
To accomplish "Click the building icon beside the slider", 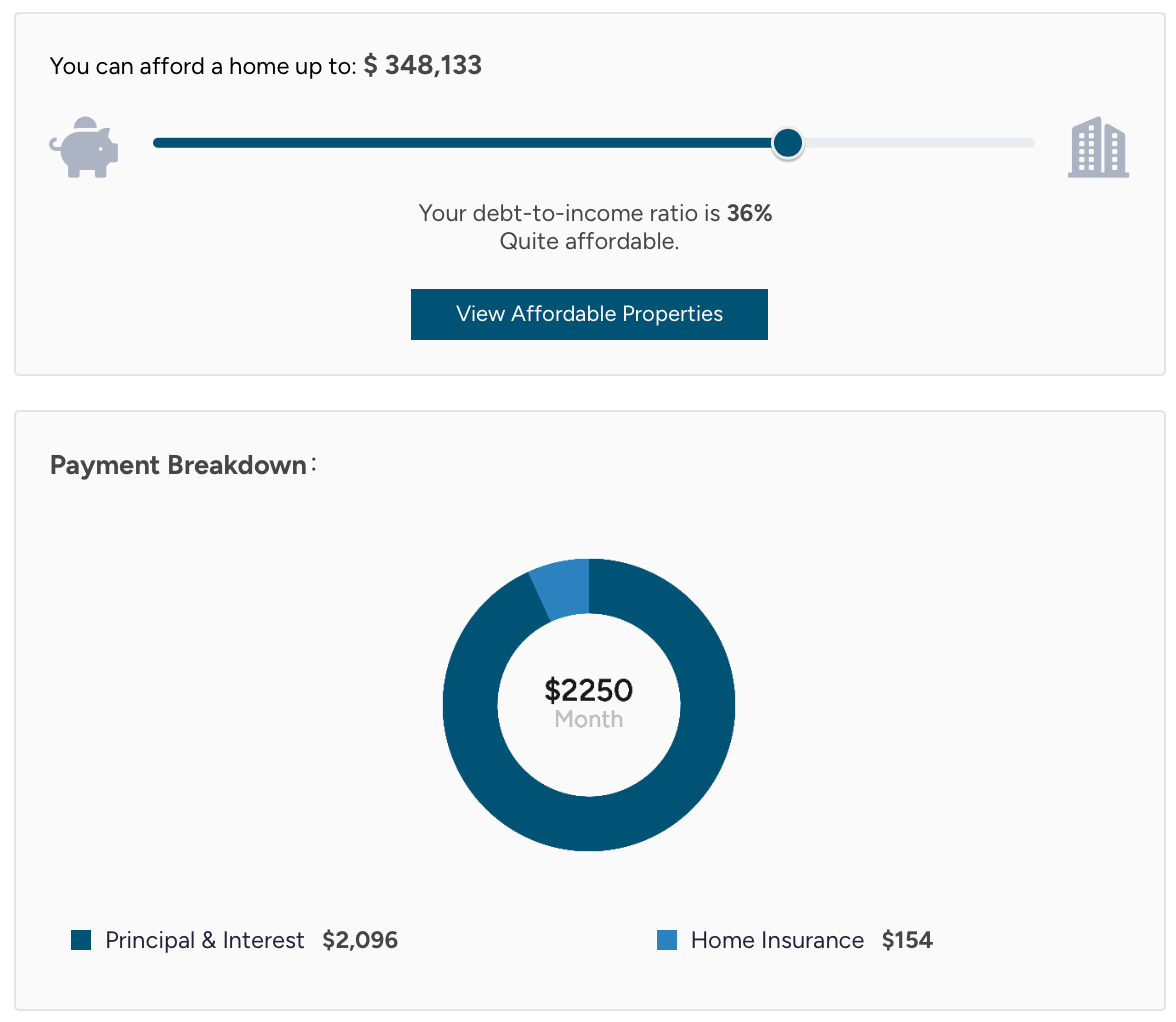I will 1098,148.
